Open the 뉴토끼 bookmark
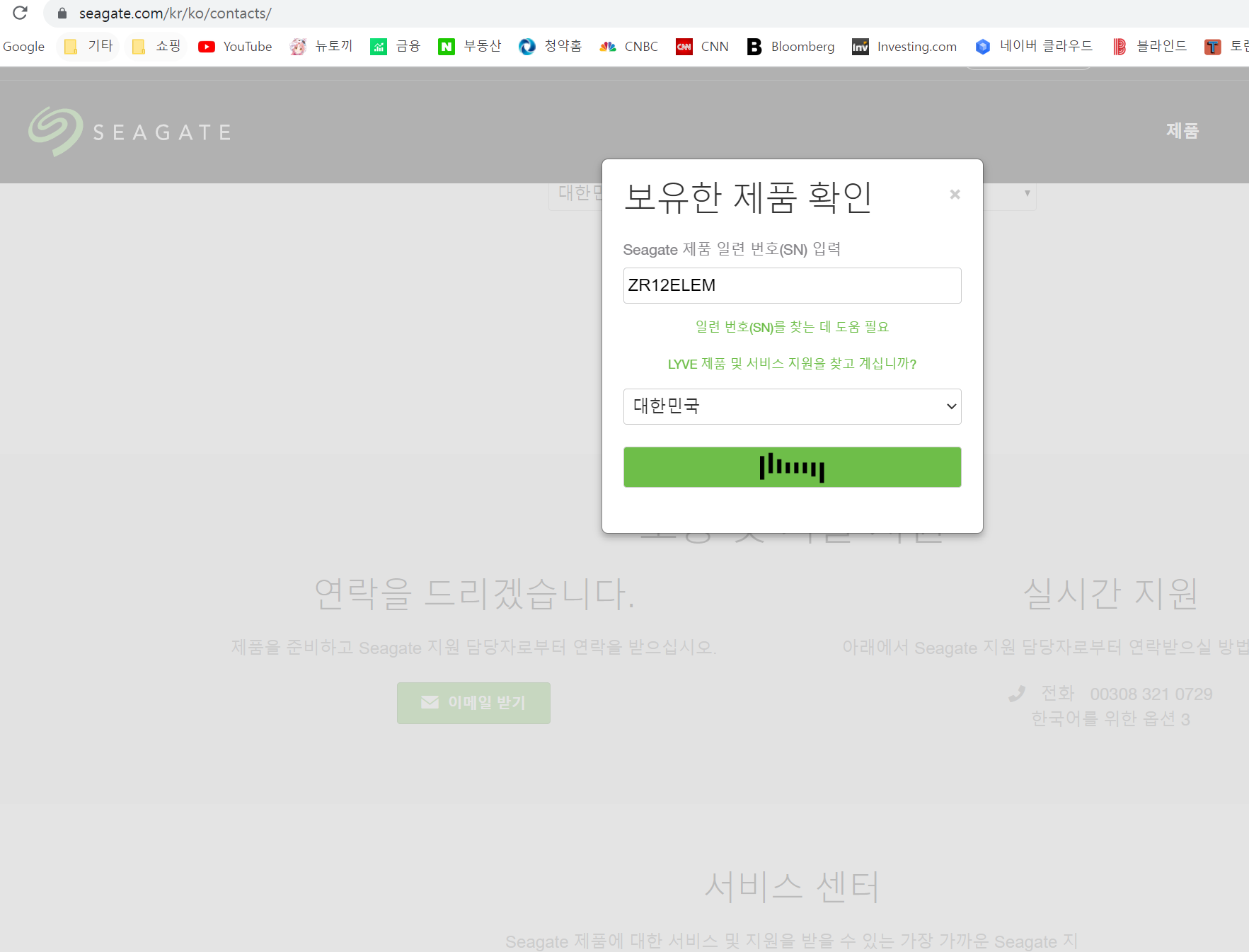1249x952 pixels. tap(321, 47)
